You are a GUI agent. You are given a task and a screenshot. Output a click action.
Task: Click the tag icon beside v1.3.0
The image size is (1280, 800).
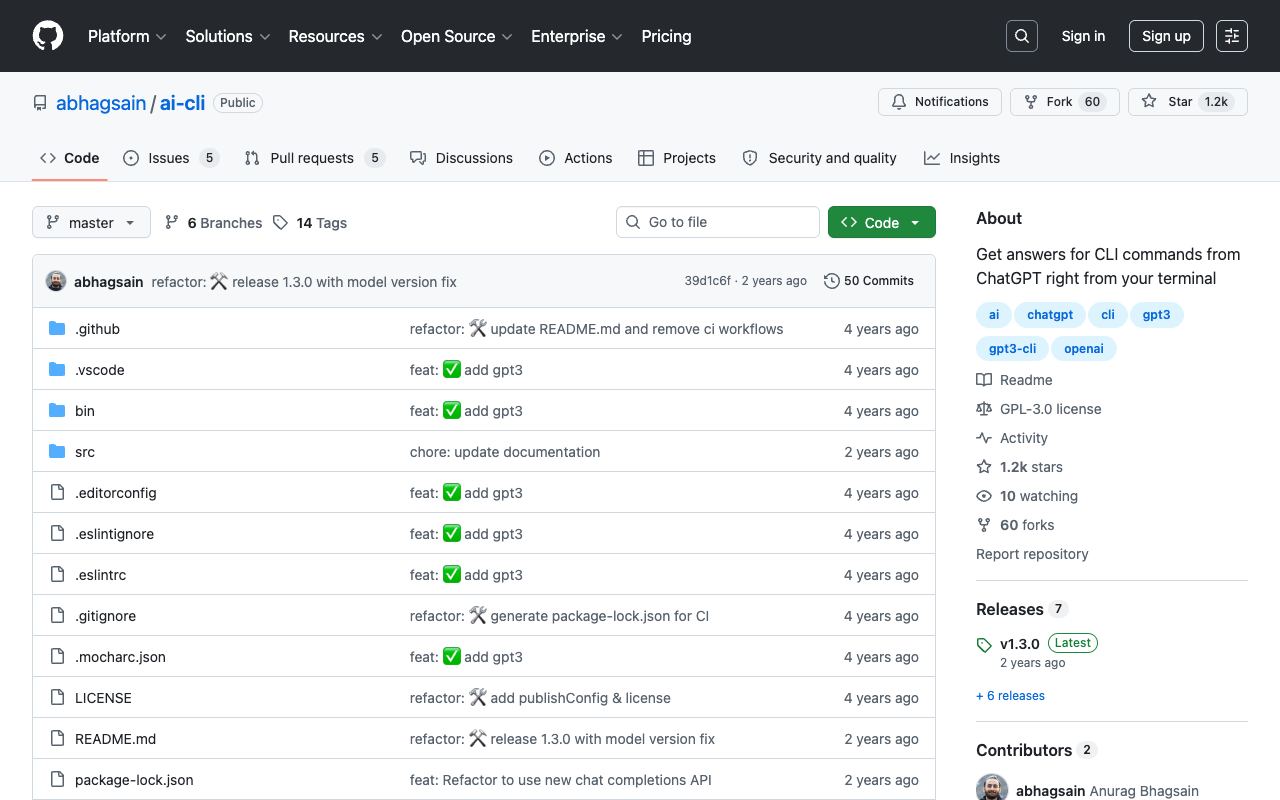984,645
